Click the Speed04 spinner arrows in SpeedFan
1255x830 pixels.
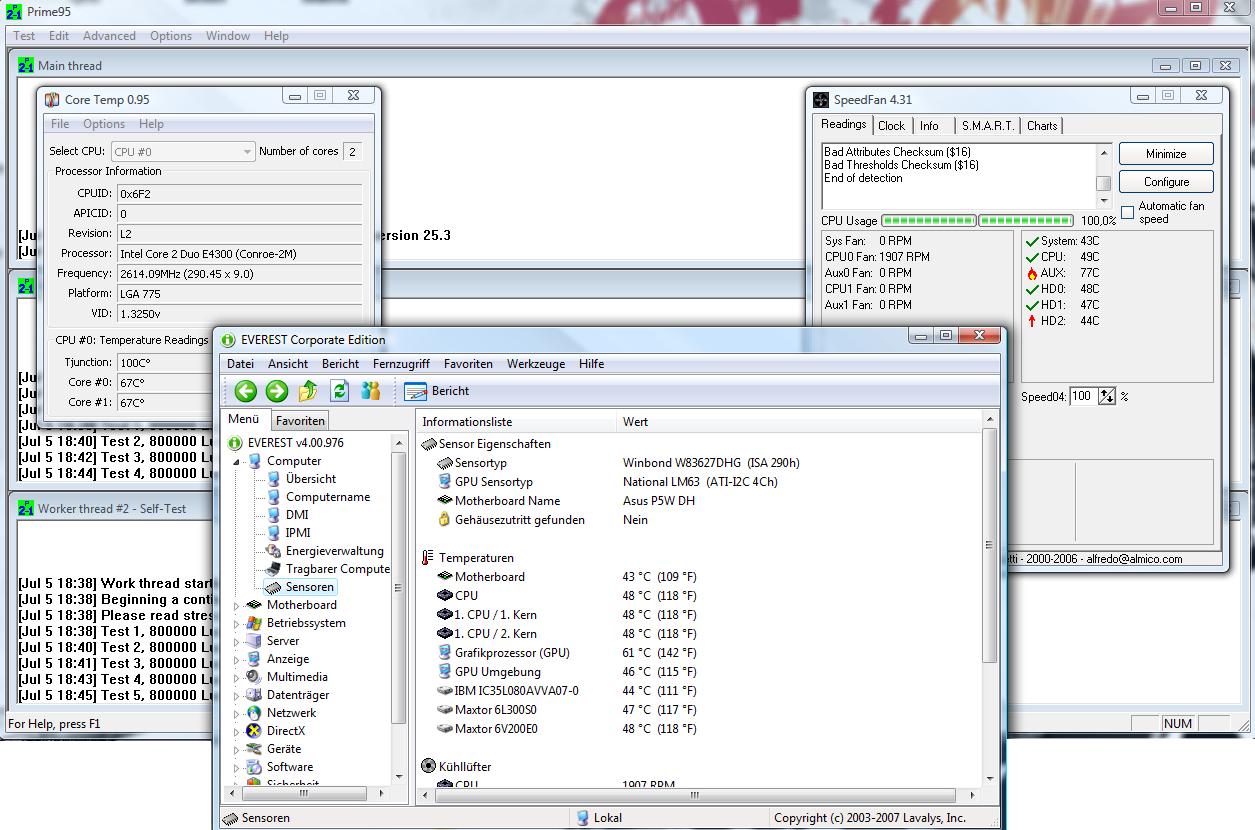[x=1107, y=396]
